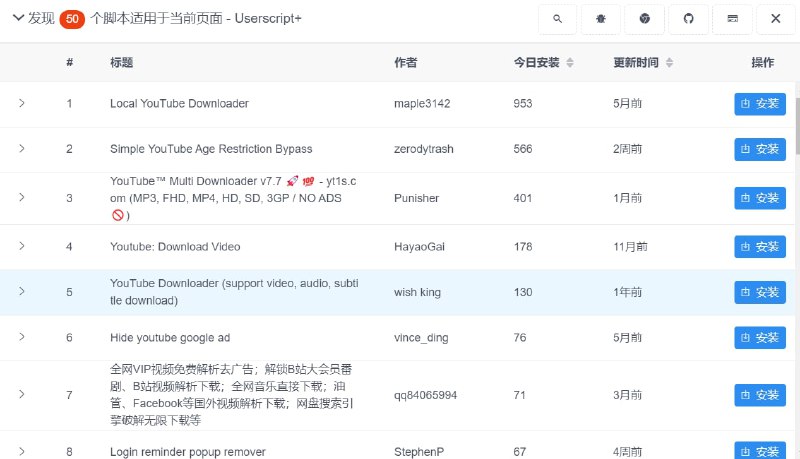Open the search icon button
Screen dimensions: 800x459
click(558, 19)
